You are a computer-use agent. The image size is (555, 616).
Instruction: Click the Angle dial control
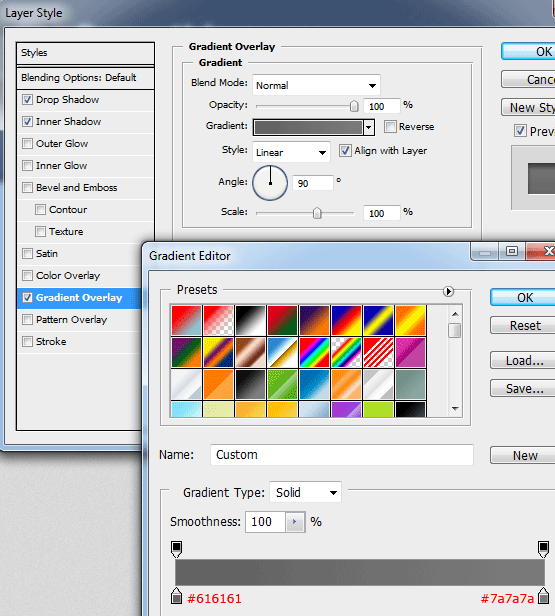coord(270,183)
